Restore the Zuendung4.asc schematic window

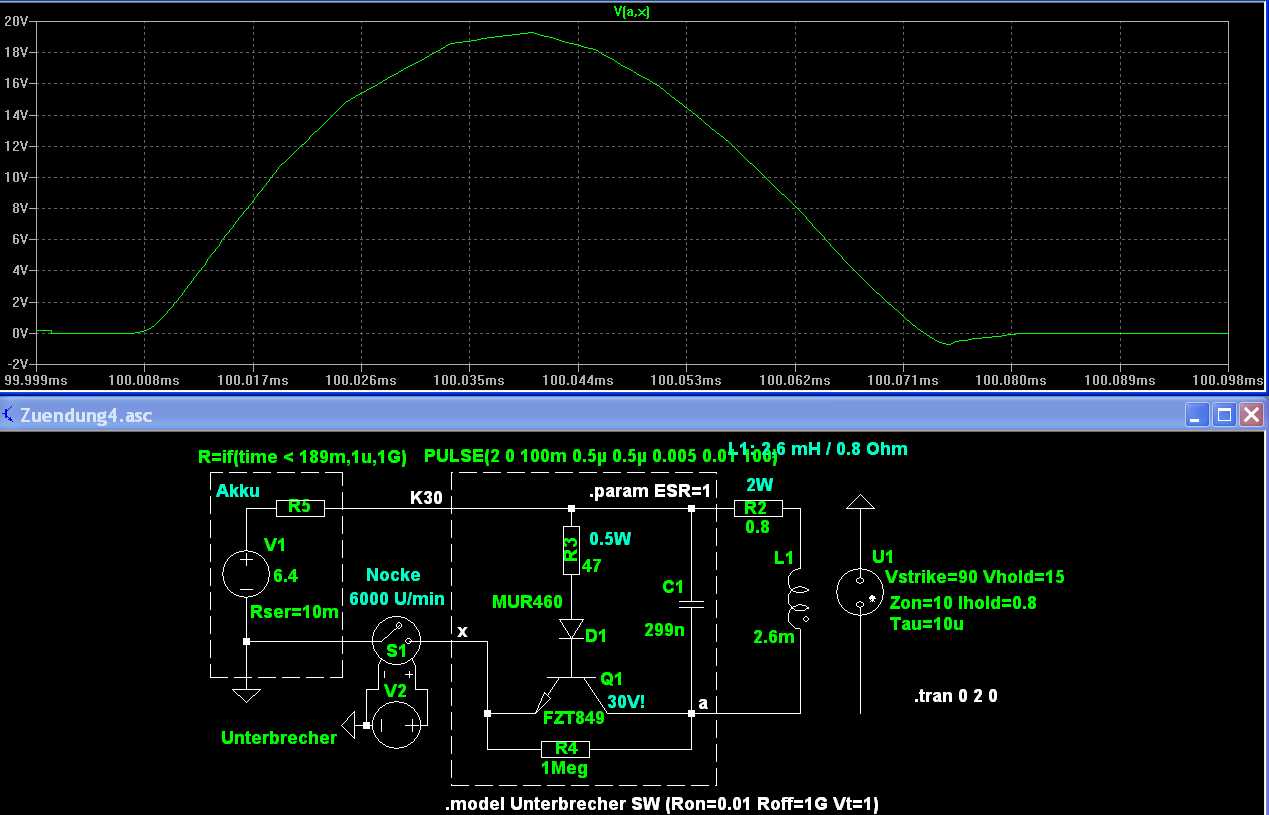tap(1223, 415)
